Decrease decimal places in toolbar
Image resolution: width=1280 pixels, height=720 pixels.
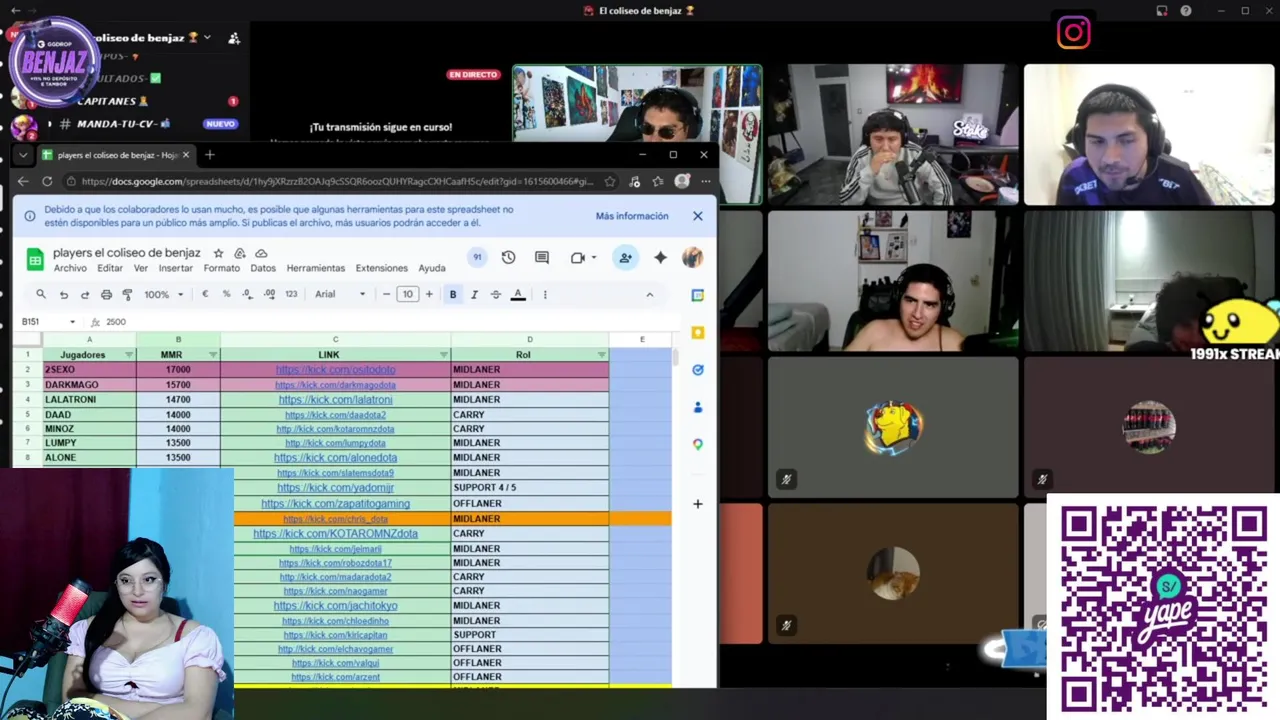[x=247, y=294]
